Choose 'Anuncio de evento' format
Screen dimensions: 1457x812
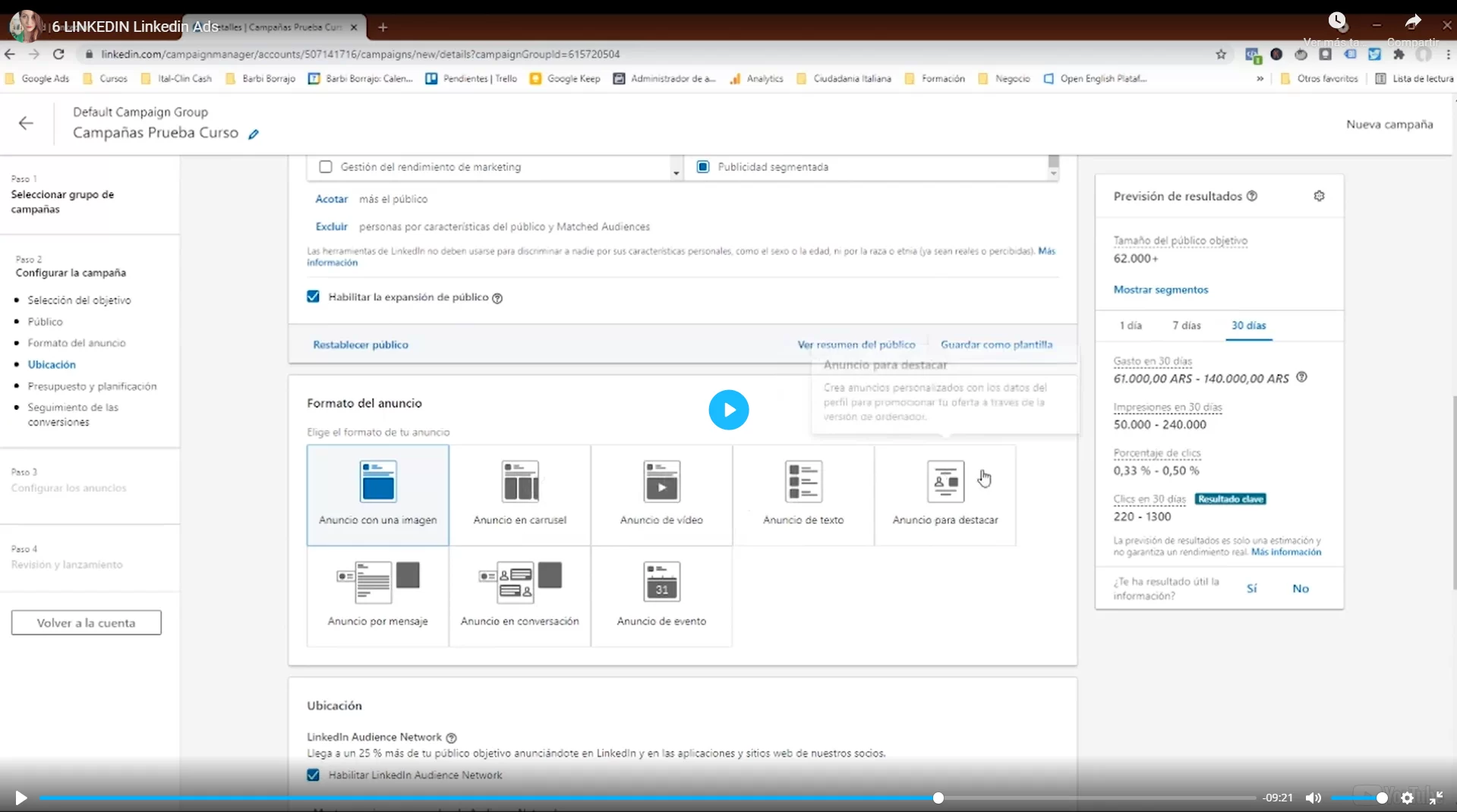coord(661,596)
